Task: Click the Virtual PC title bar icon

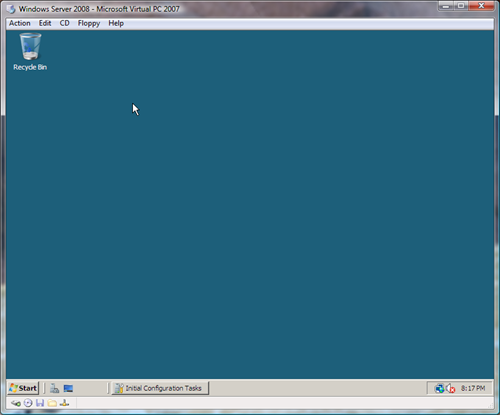Action: tap(11, 9)
